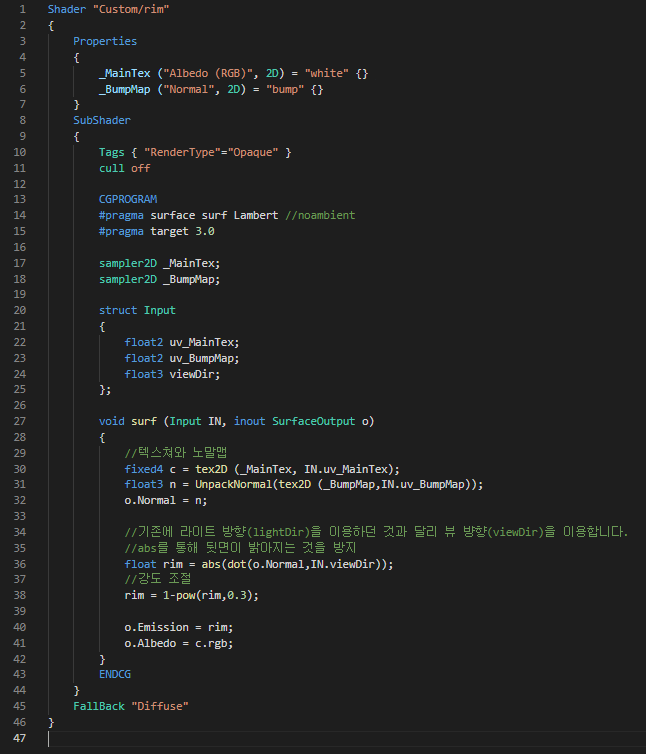Click the quoted "Normal" string on line 6
This screenshot has width=646, height=754.
[x=189, y=89]
